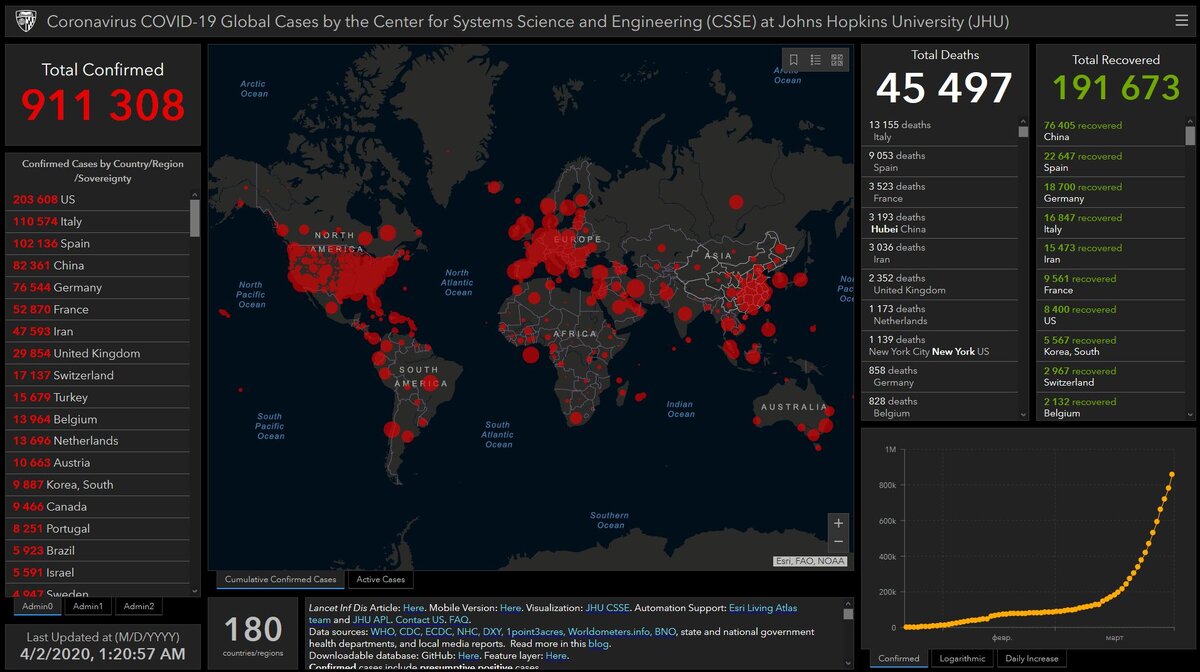The height and width of the screenshot is (672, 1200).
Task: Switch chart to Daily Increase
Action: [x=1030, y=658]
